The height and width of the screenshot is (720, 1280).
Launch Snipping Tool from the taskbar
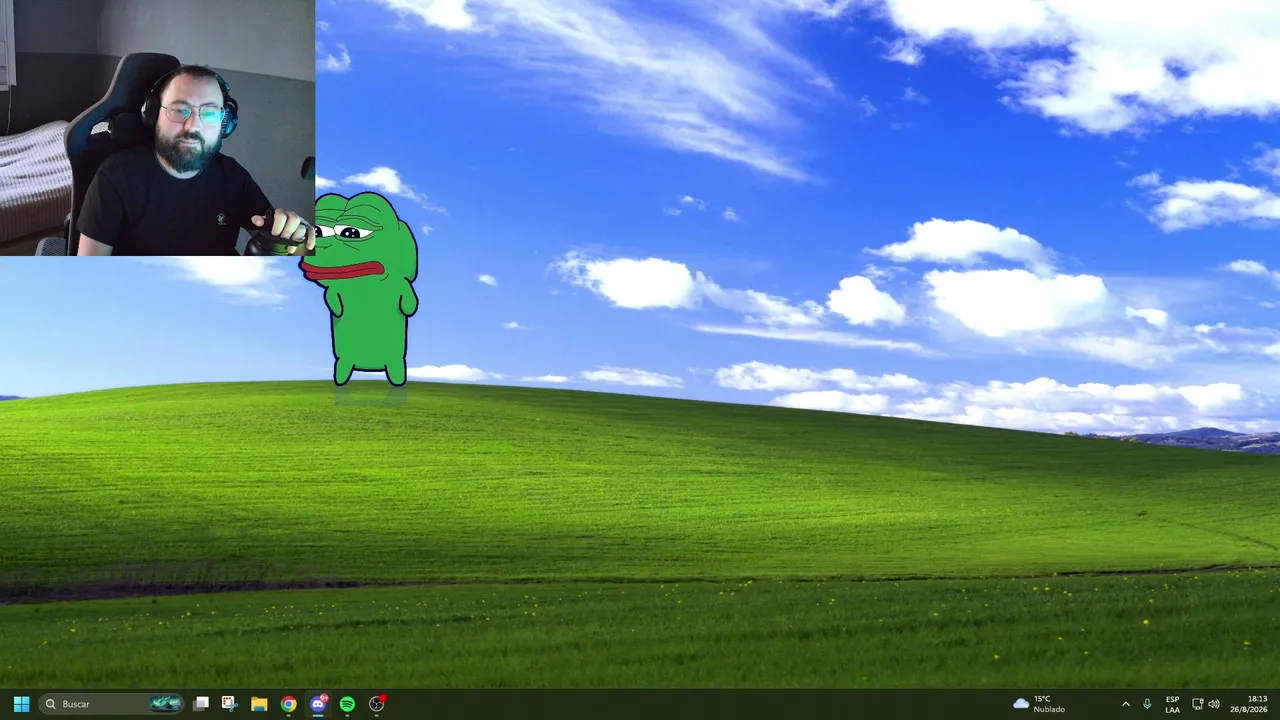click(229, 704)
